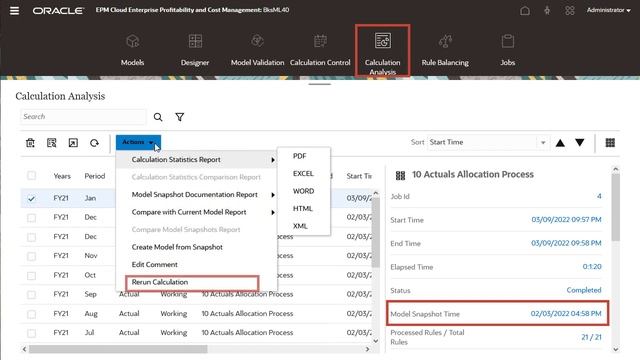Click the Completed status value
Viewport: 640px width, 360px height.
(x=584, y=290)
